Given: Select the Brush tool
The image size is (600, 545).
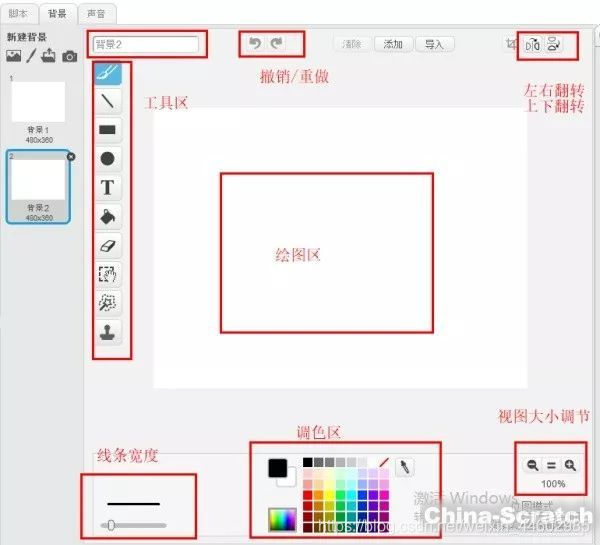Looking at the screenshot, I should coord(108,73).
